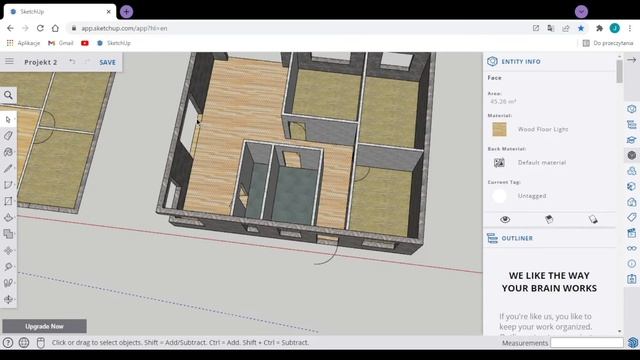Collapse the right panel with arrow
Screen dimensions: 640x360
click(x=631, y=60)
